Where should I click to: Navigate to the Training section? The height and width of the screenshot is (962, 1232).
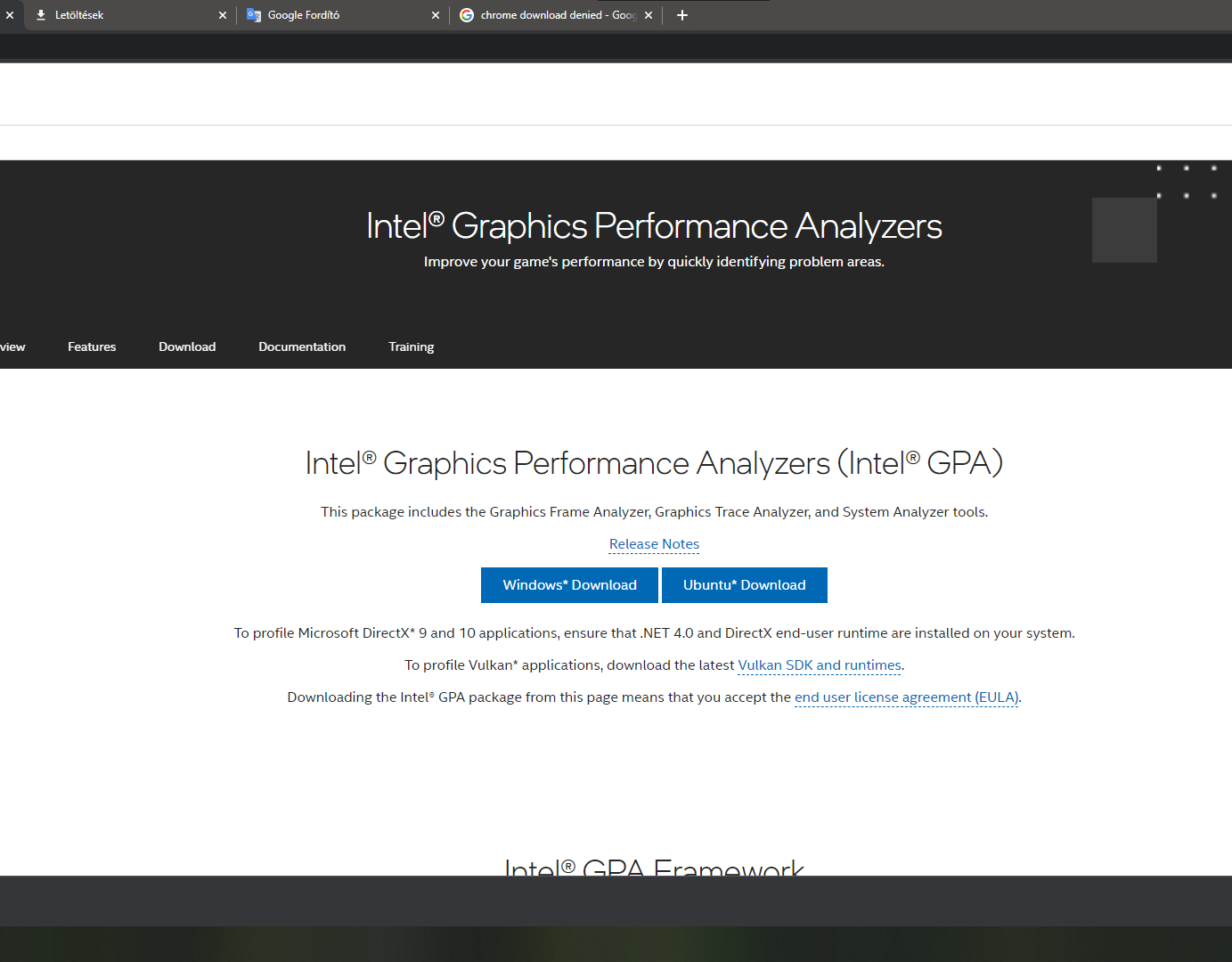pos(411,346)
